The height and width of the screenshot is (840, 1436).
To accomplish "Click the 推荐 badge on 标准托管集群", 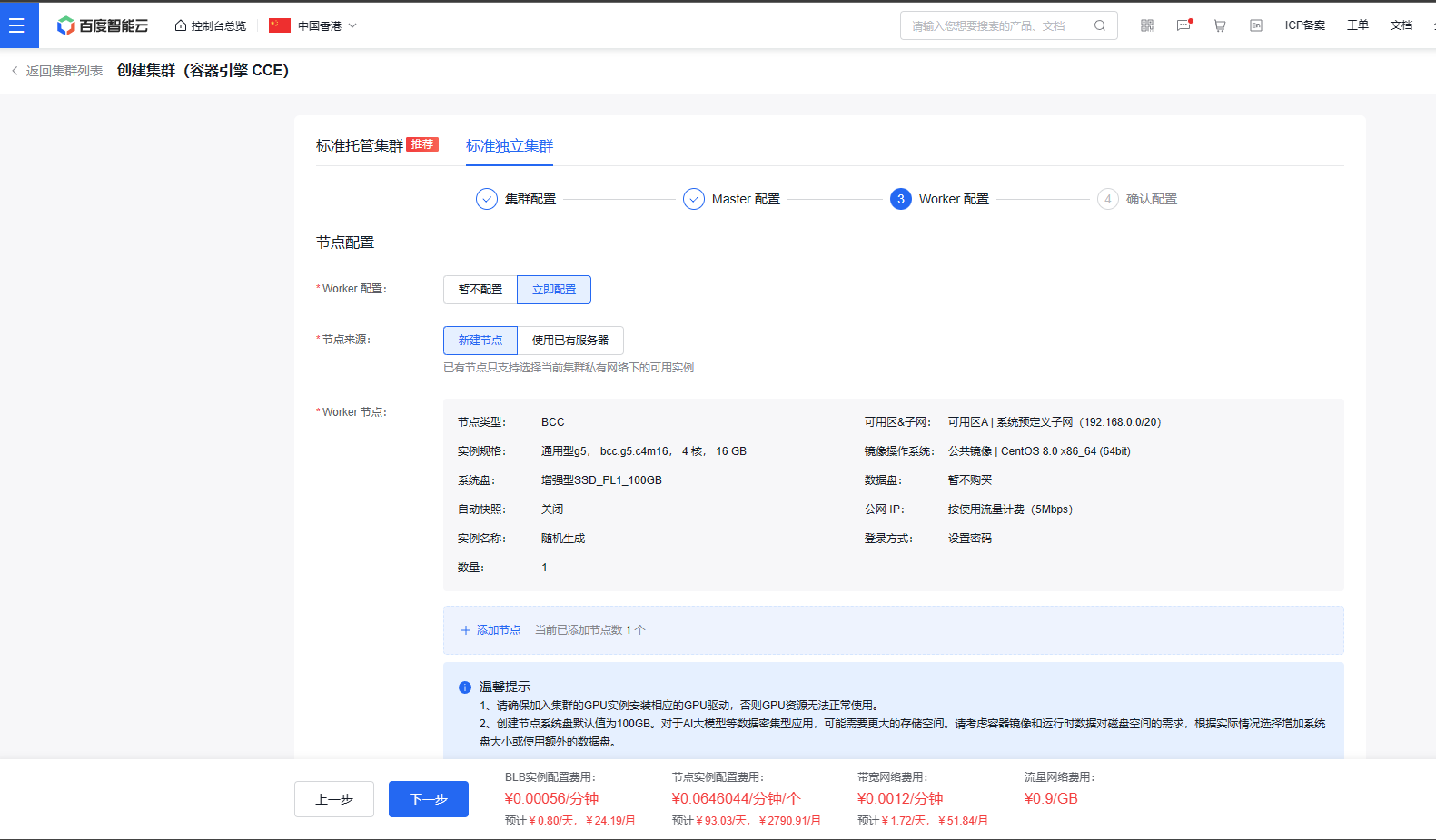I will click(x=422, y=144).
